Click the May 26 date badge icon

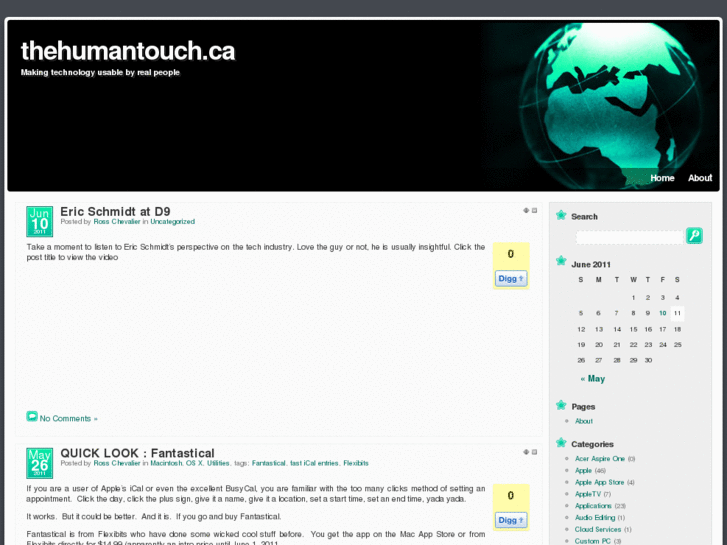39,463
